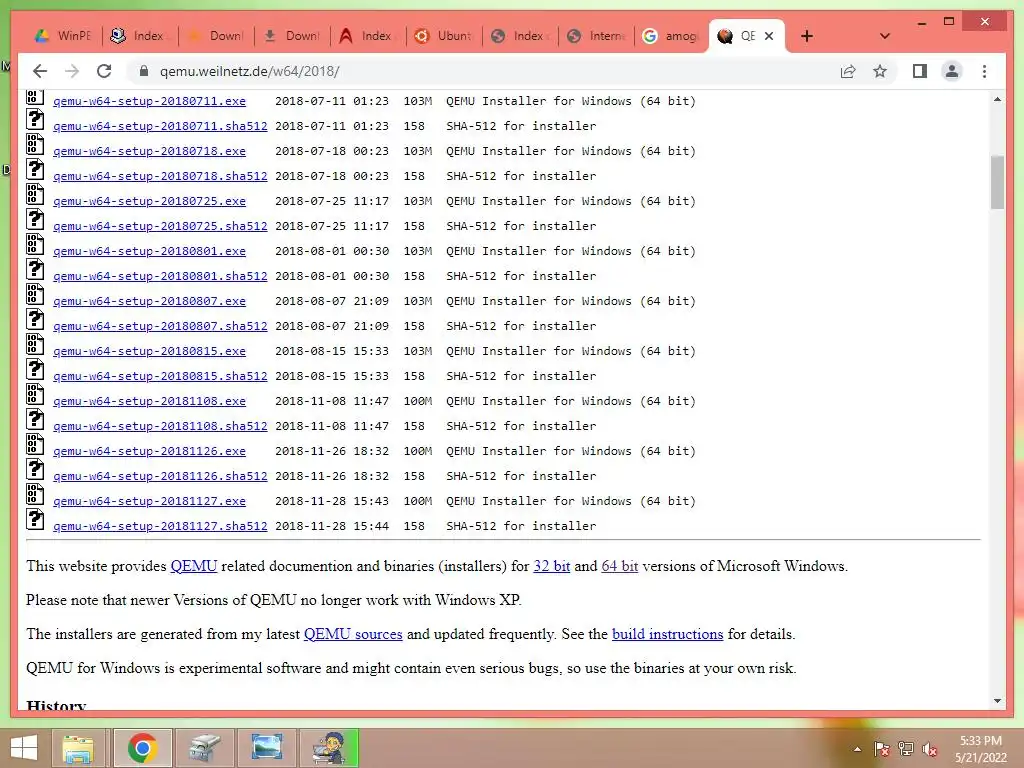Show hidden system tray icons
Viewport: 1024px width, 768px height.
[857, 749]
